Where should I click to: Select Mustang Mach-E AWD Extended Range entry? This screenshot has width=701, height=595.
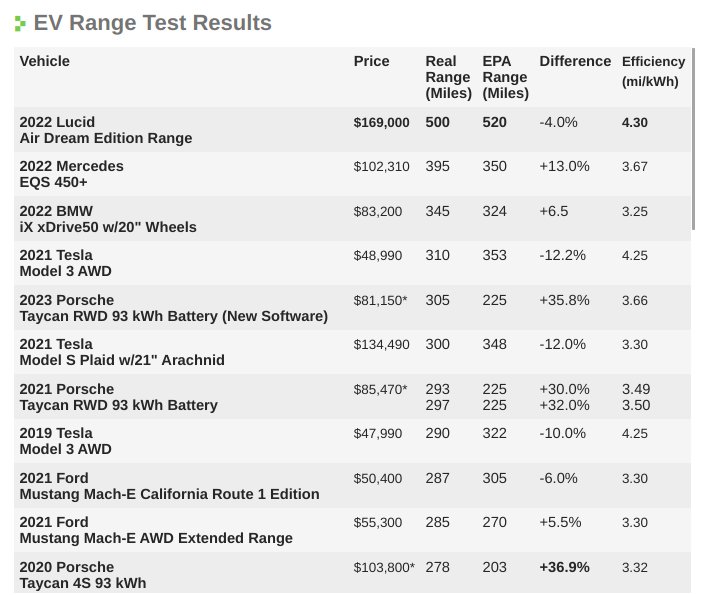156,538
